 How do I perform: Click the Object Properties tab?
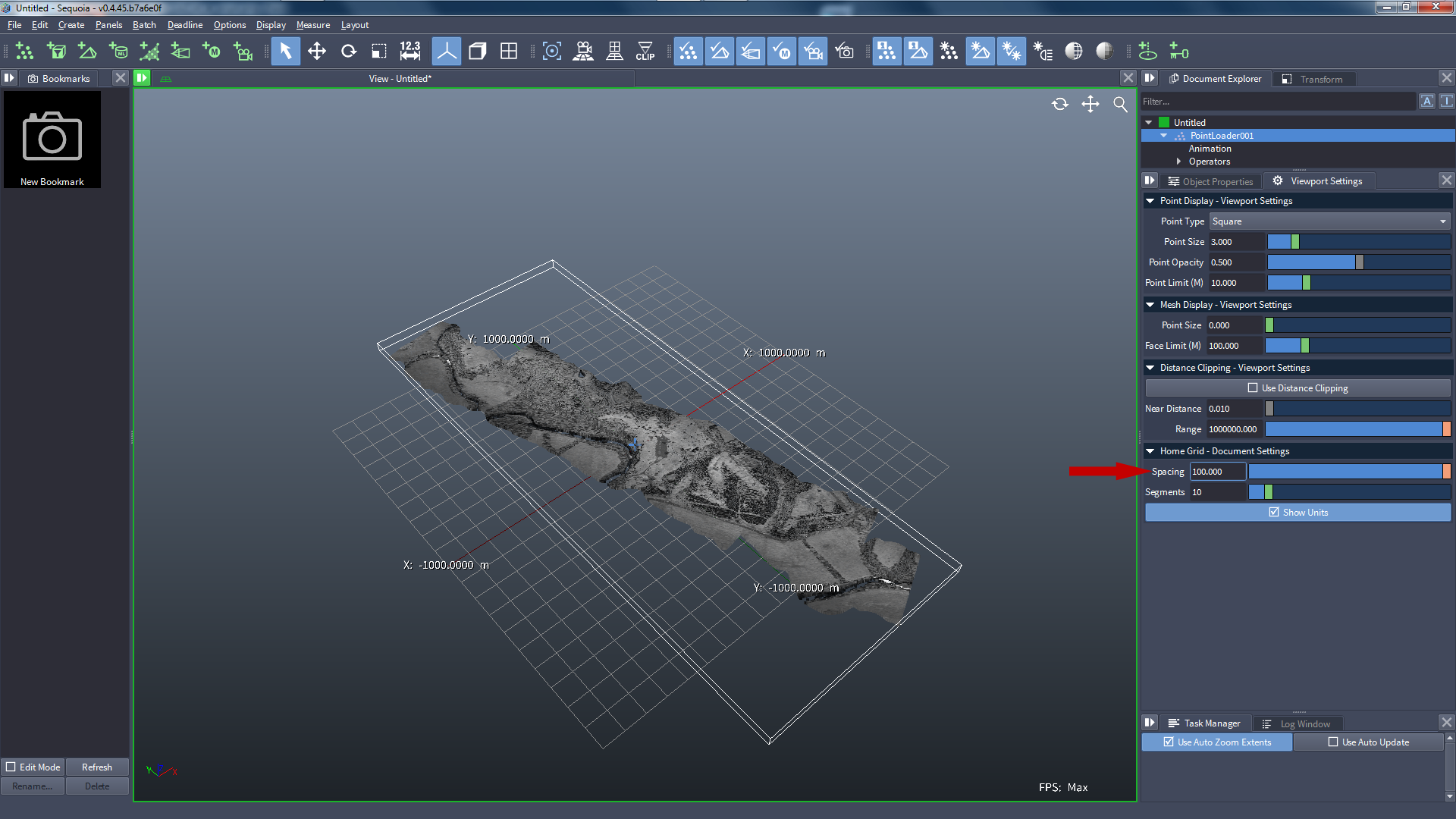pos(1217,181)
